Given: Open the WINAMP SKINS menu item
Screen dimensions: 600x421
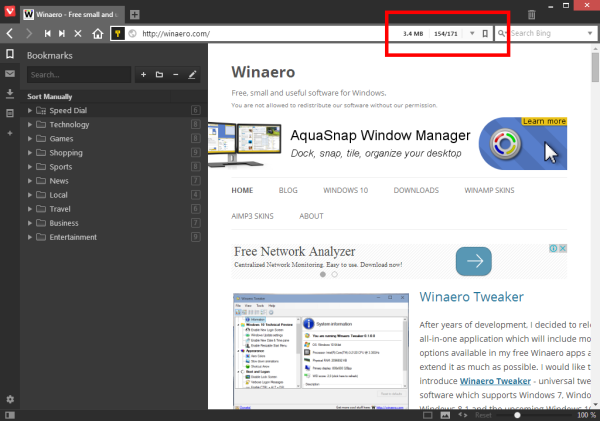Looking at the screenshot, I should coord(489,190).
